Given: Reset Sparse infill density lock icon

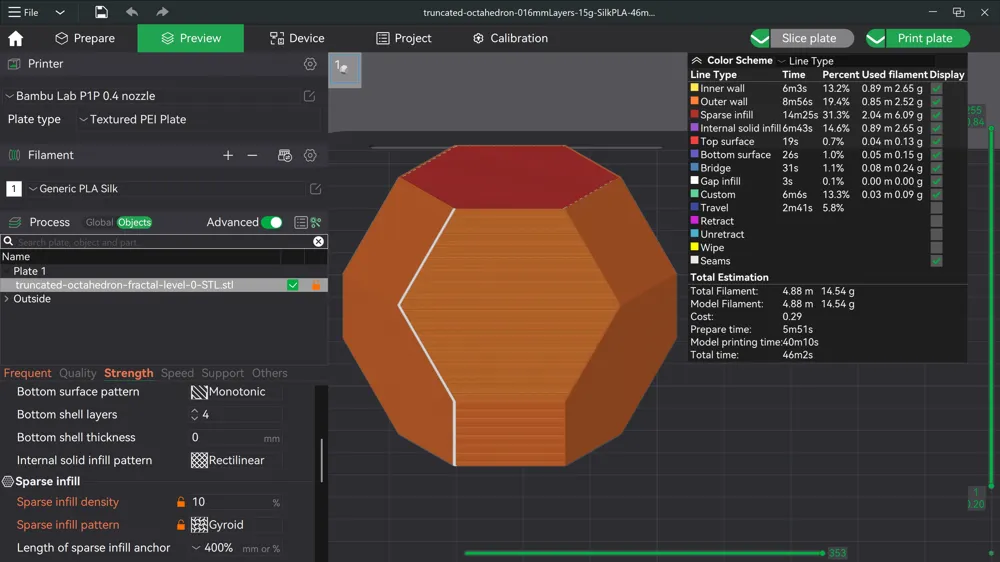Looking at the screenshot, I should pyautogui.click(x=181, y=502).
